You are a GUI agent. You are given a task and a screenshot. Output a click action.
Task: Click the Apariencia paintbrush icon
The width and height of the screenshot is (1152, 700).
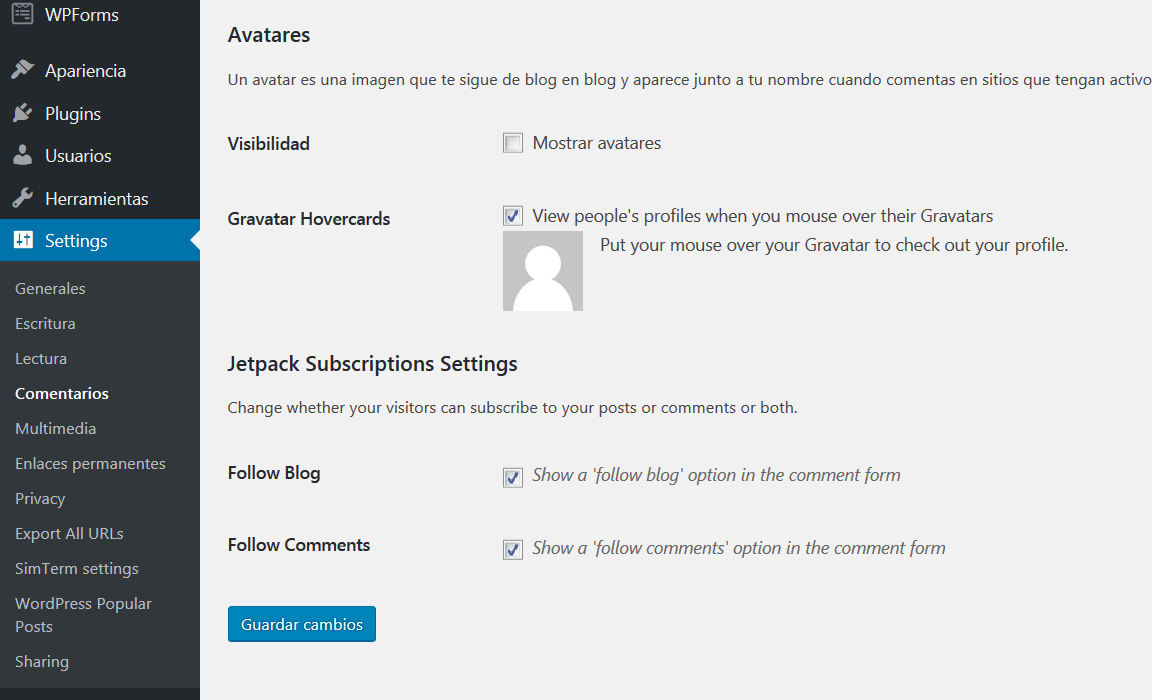(23, 70)
